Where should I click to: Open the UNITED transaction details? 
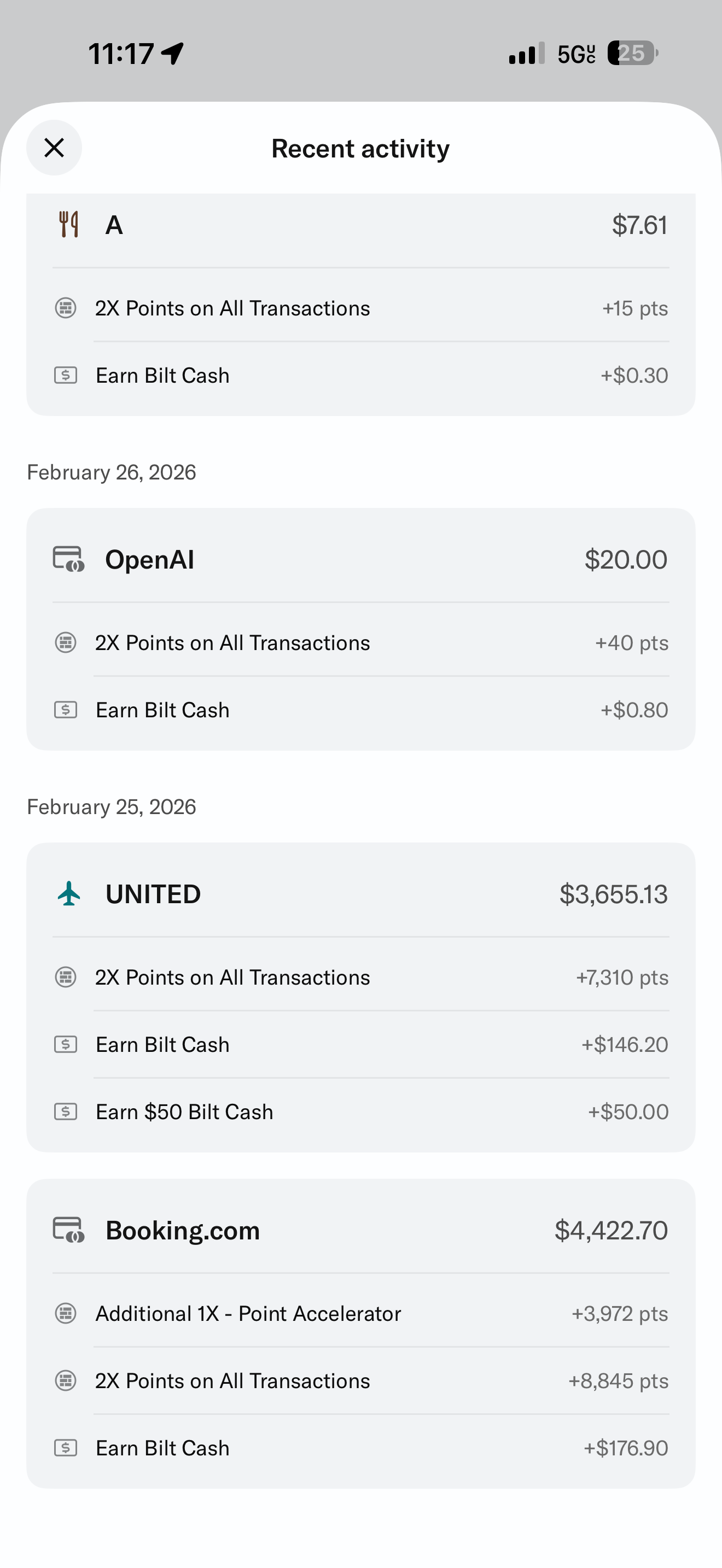tap(153, 894)
